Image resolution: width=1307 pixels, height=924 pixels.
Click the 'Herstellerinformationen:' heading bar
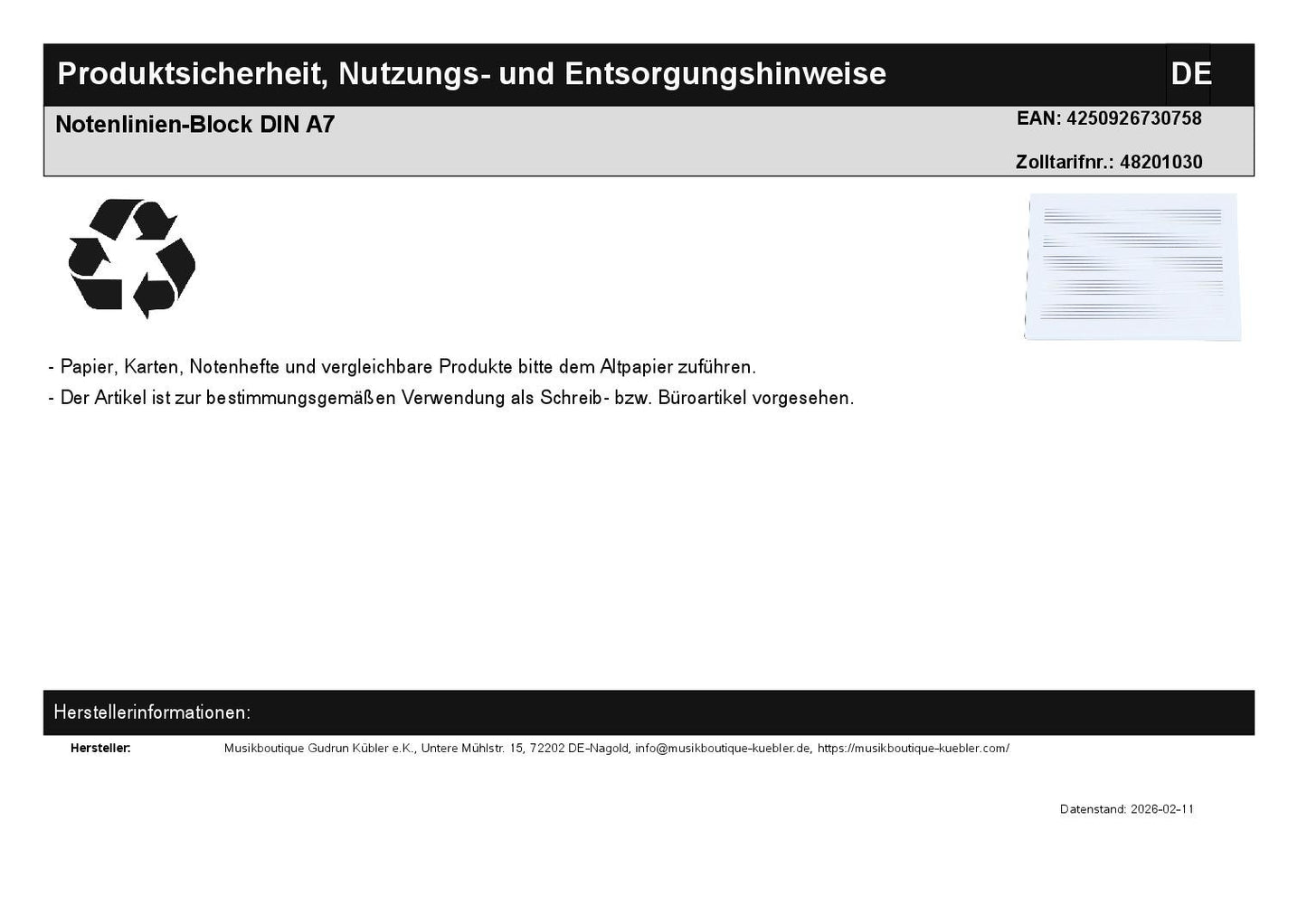[x=649, y=712]
